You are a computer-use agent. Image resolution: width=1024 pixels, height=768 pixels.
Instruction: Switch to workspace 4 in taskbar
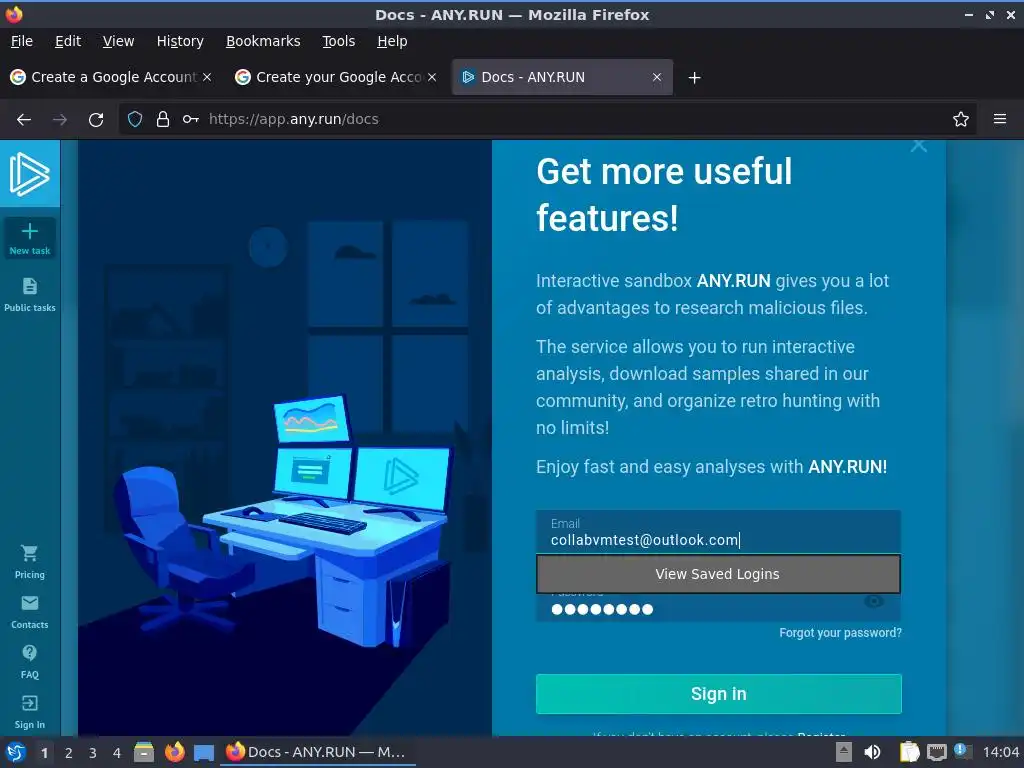(117, 753)
